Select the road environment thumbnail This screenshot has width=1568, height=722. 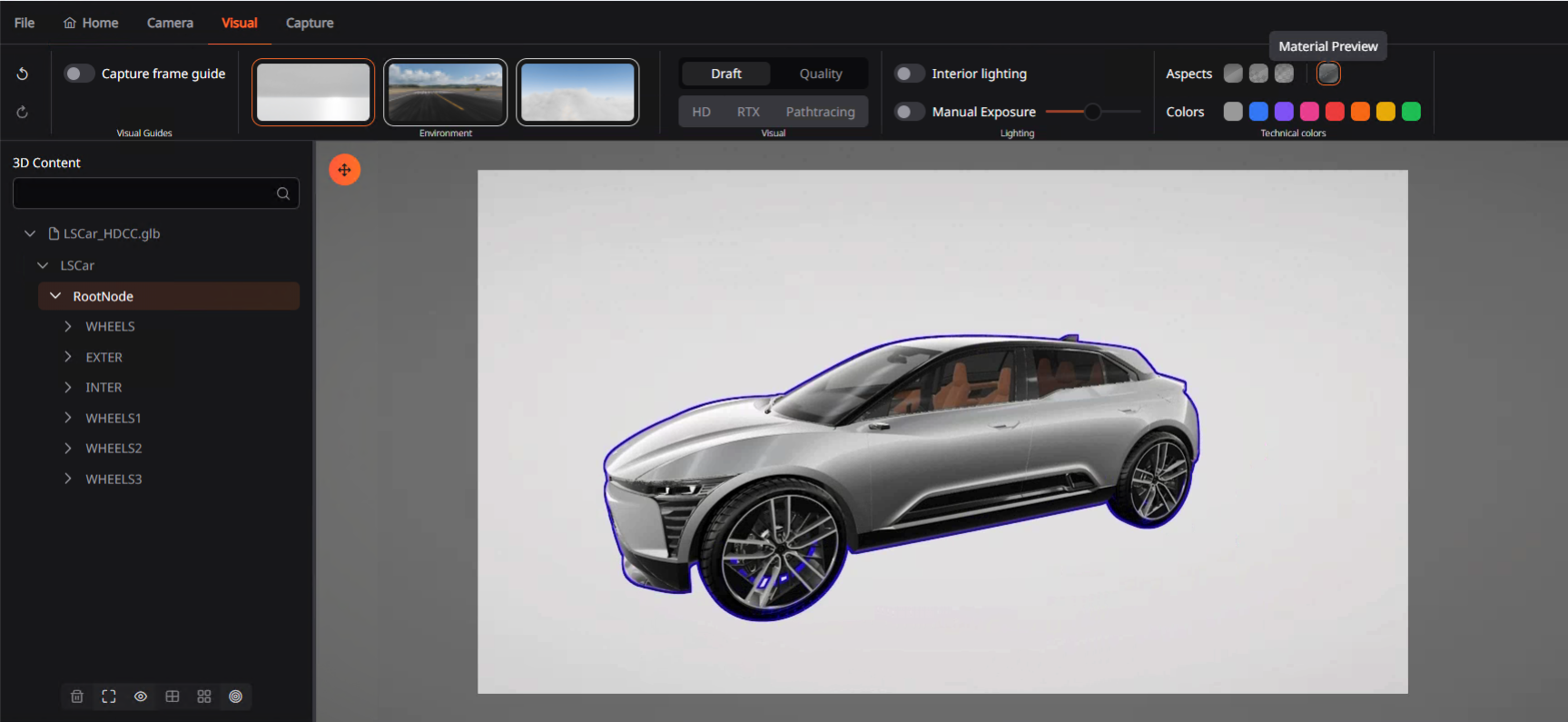point(446,92)
